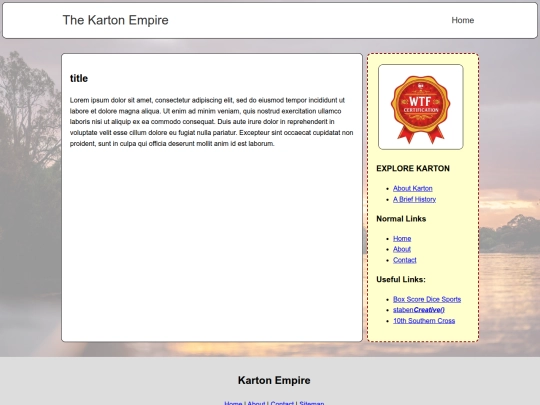
Task: Click the "title" heading in the main panel
Action: pos(79,79)
